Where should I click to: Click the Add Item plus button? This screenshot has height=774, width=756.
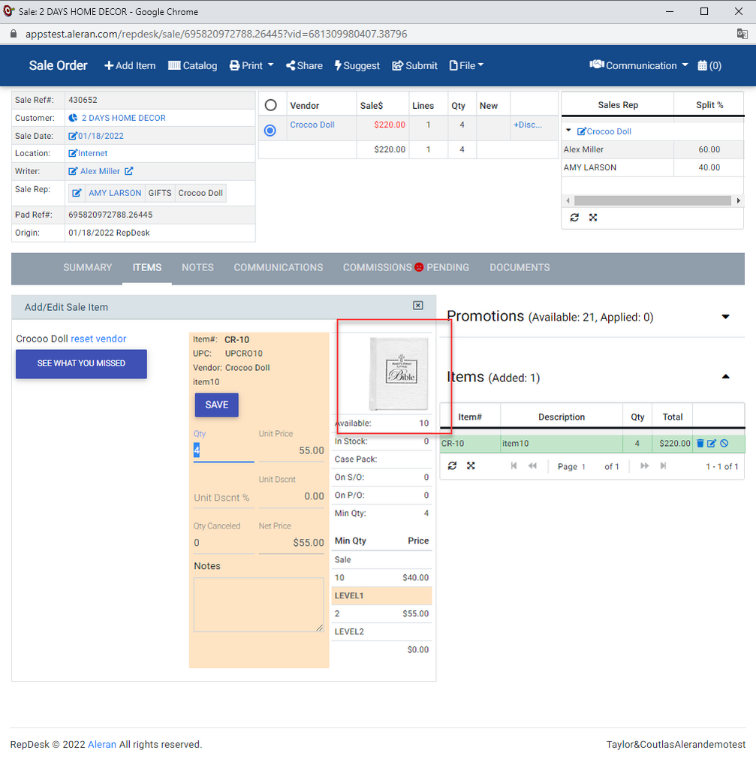point(130,66)
